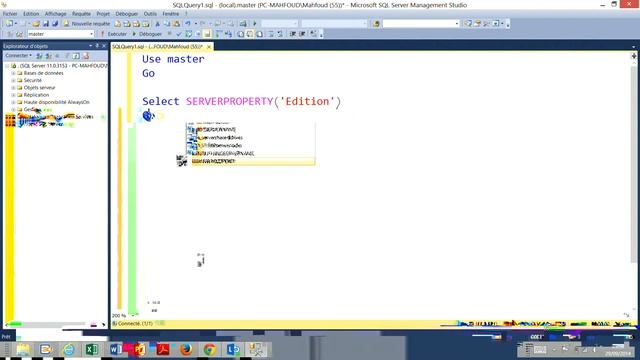
Task: Click the Uncomment selected lines icon
Action: click(x=280, y=34)
